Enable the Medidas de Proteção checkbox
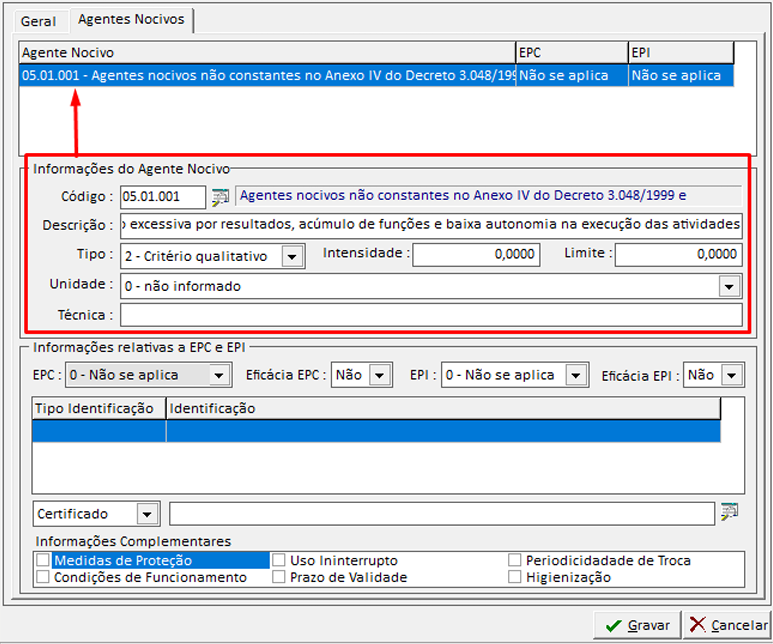 pos(43,561)
